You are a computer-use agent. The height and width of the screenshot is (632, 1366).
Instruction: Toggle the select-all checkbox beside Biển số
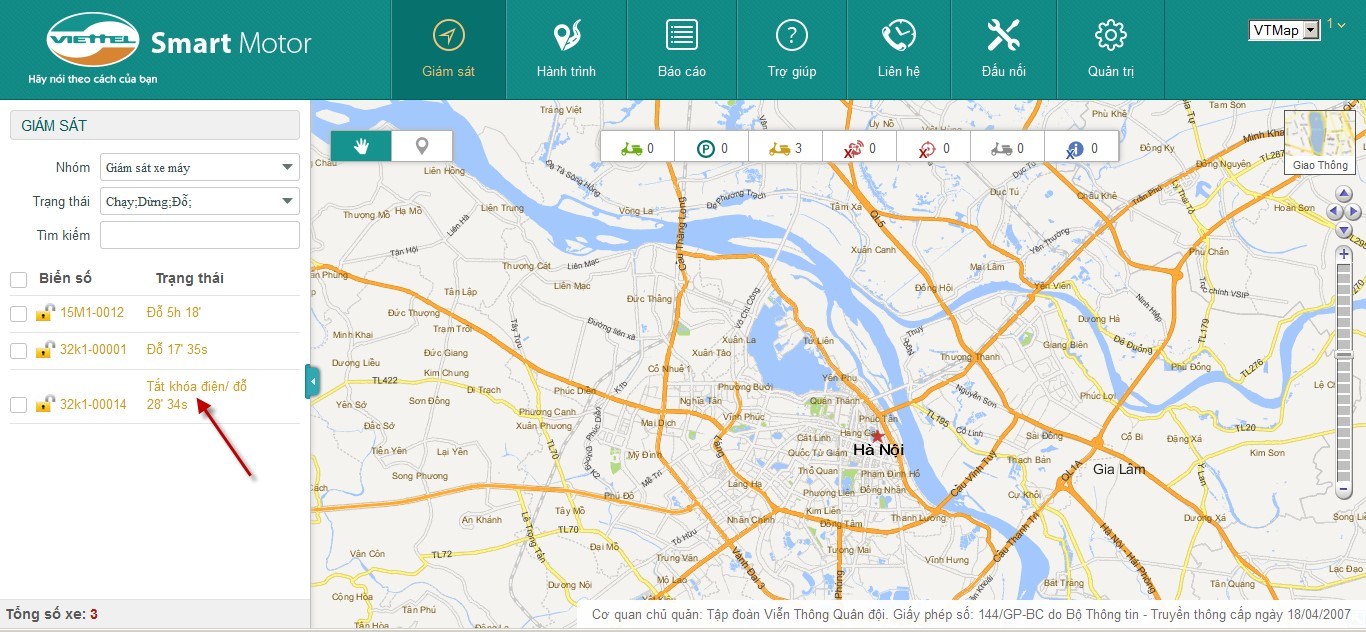pyautogui.click(x=19, y=279)
